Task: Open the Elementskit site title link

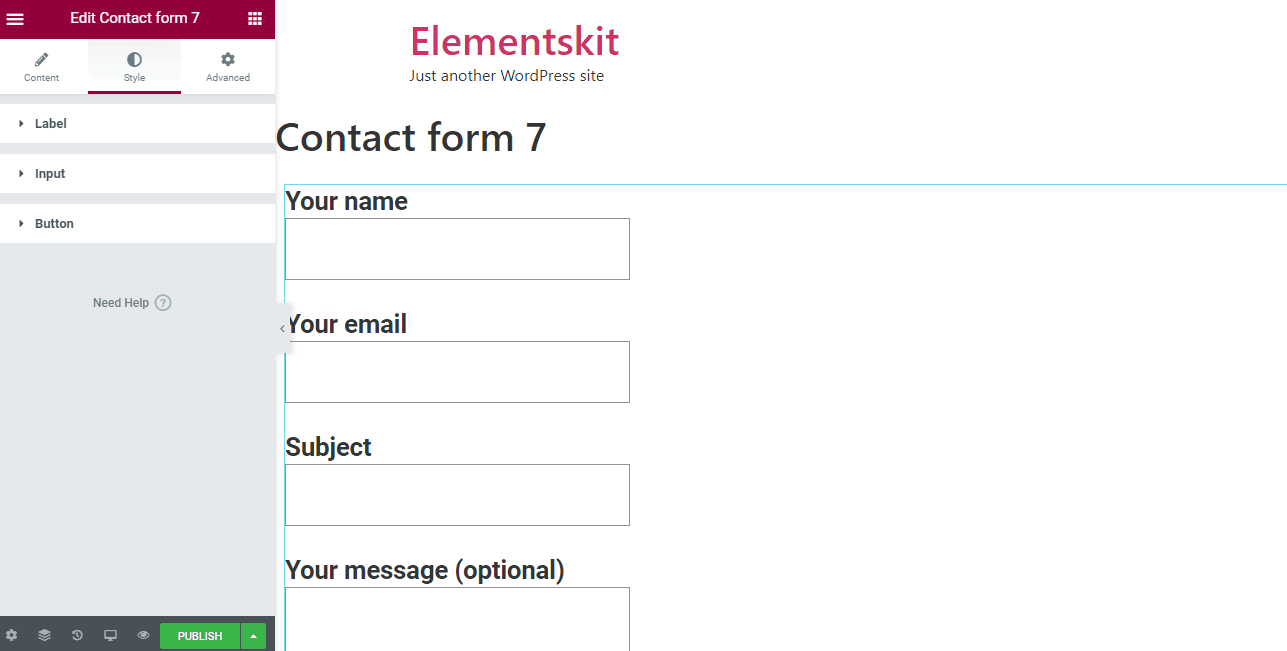Action: 515,41
